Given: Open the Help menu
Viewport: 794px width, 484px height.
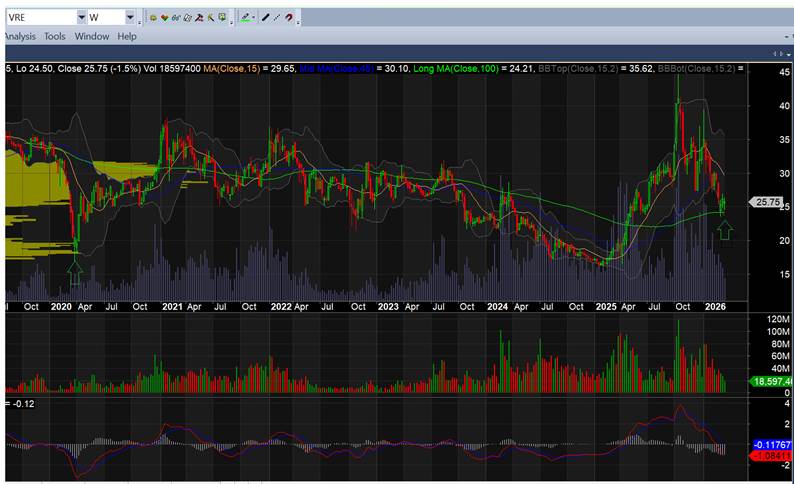Looking at the screenshot, I should (127, 36).
